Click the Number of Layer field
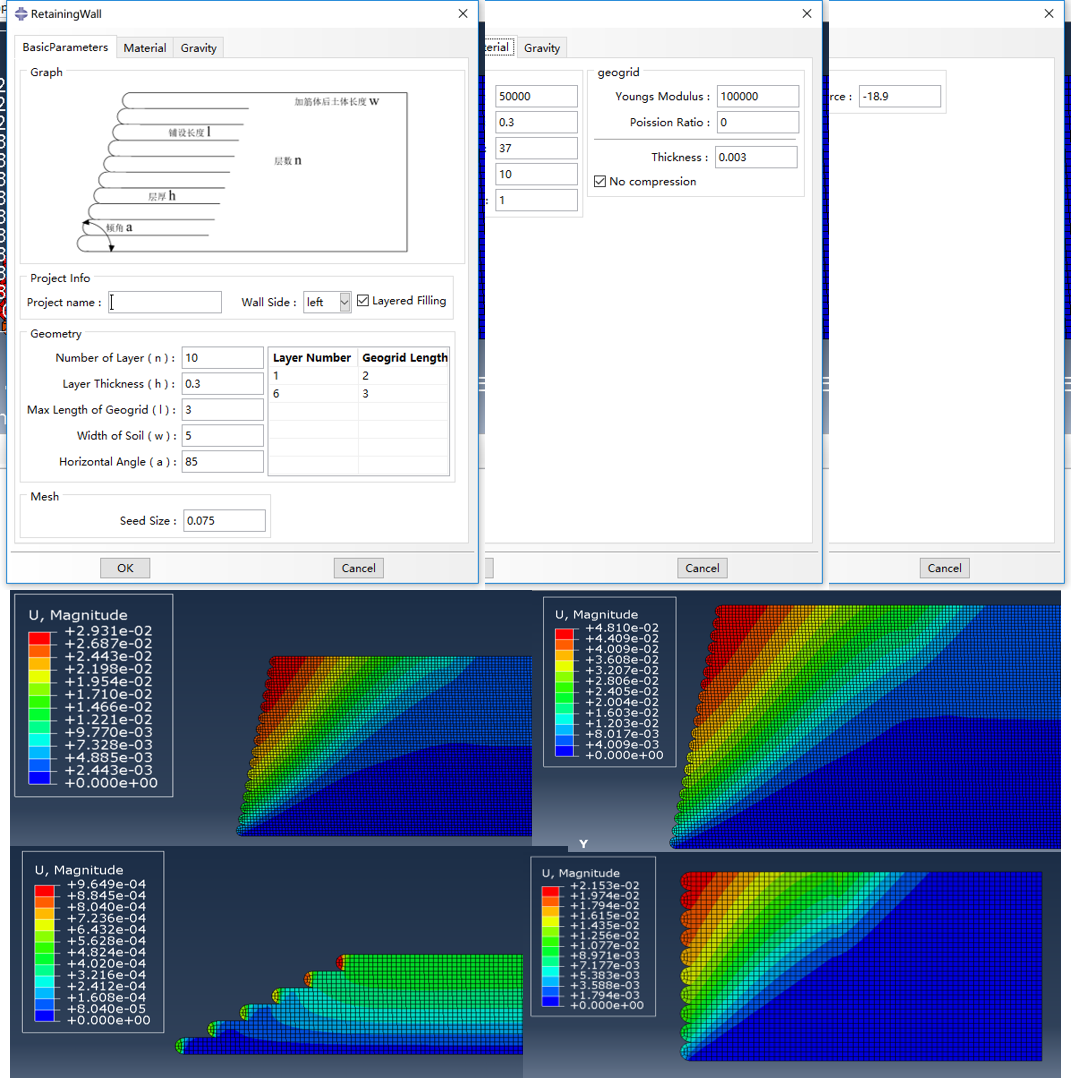 (x=222, y=358)
